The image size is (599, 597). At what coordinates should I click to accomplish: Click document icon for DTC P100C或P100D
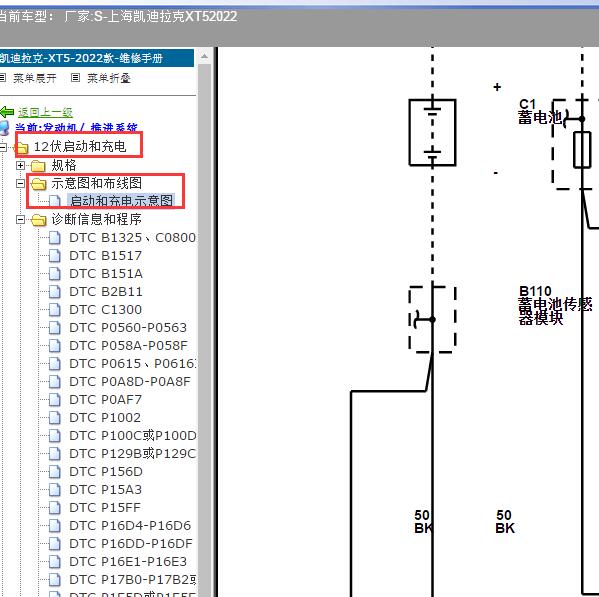click(x=55, y=436)
